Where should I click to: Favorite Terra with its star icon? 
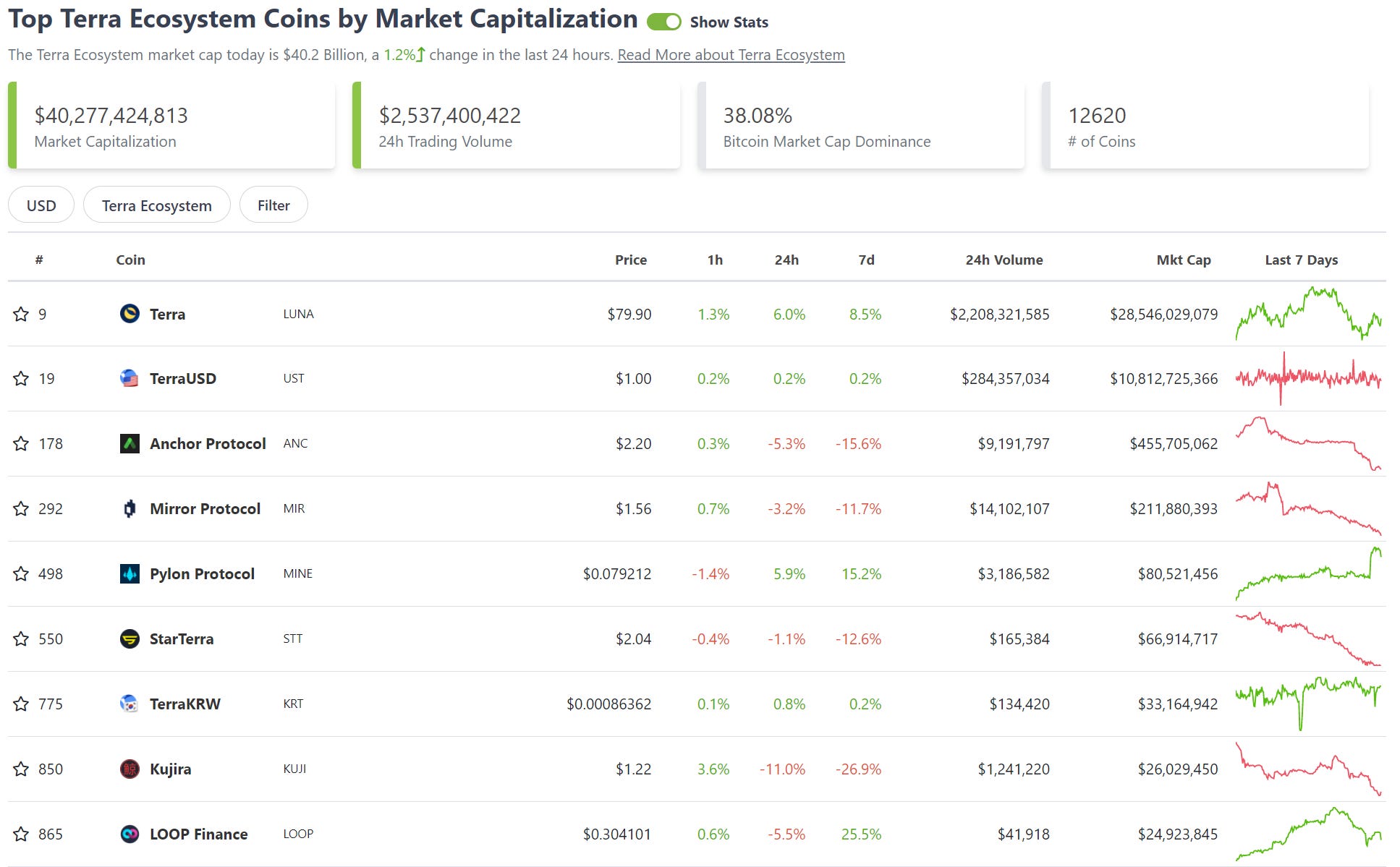(21, 314)
